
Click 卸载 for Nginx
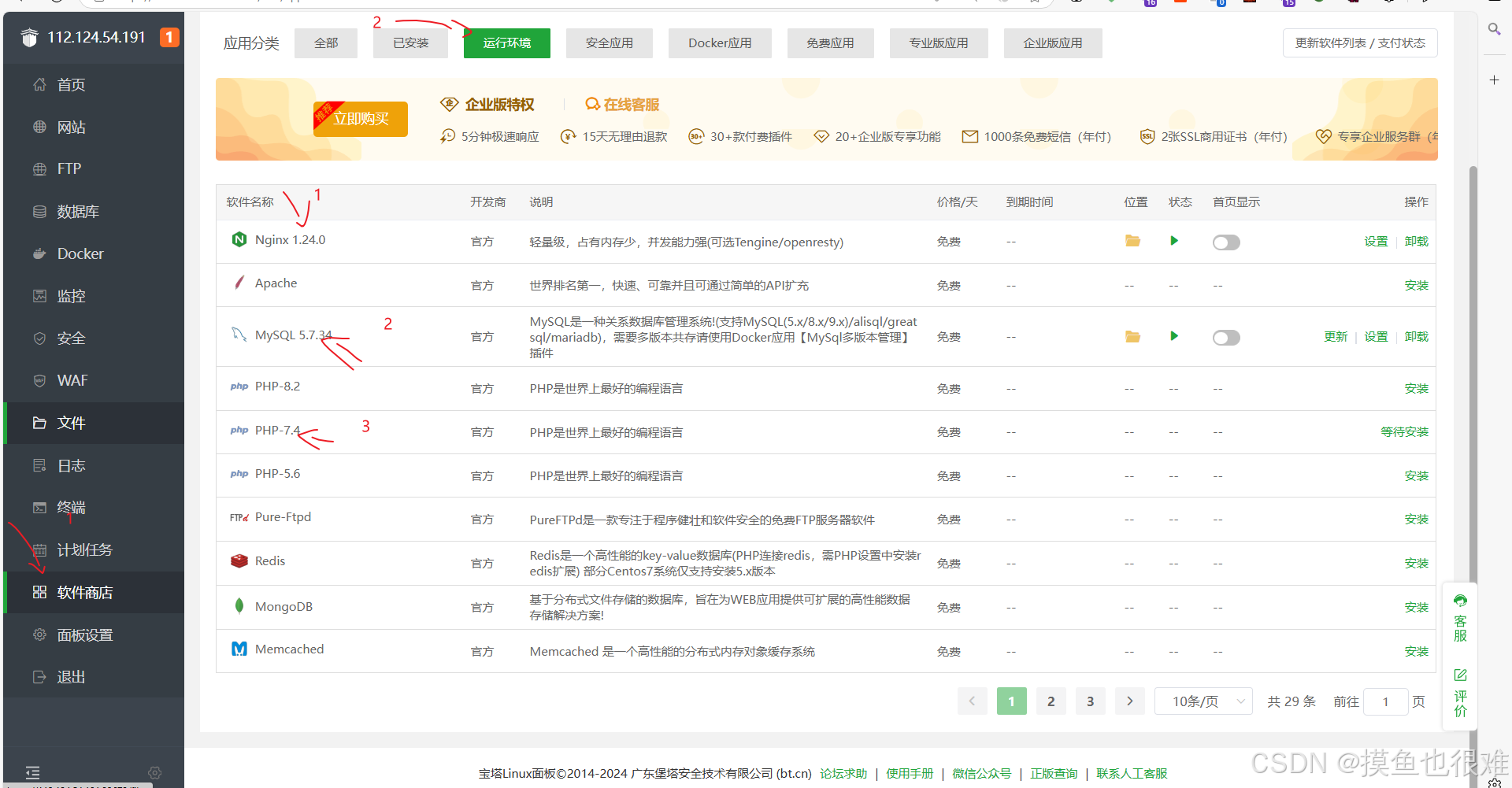[1417, 242]
